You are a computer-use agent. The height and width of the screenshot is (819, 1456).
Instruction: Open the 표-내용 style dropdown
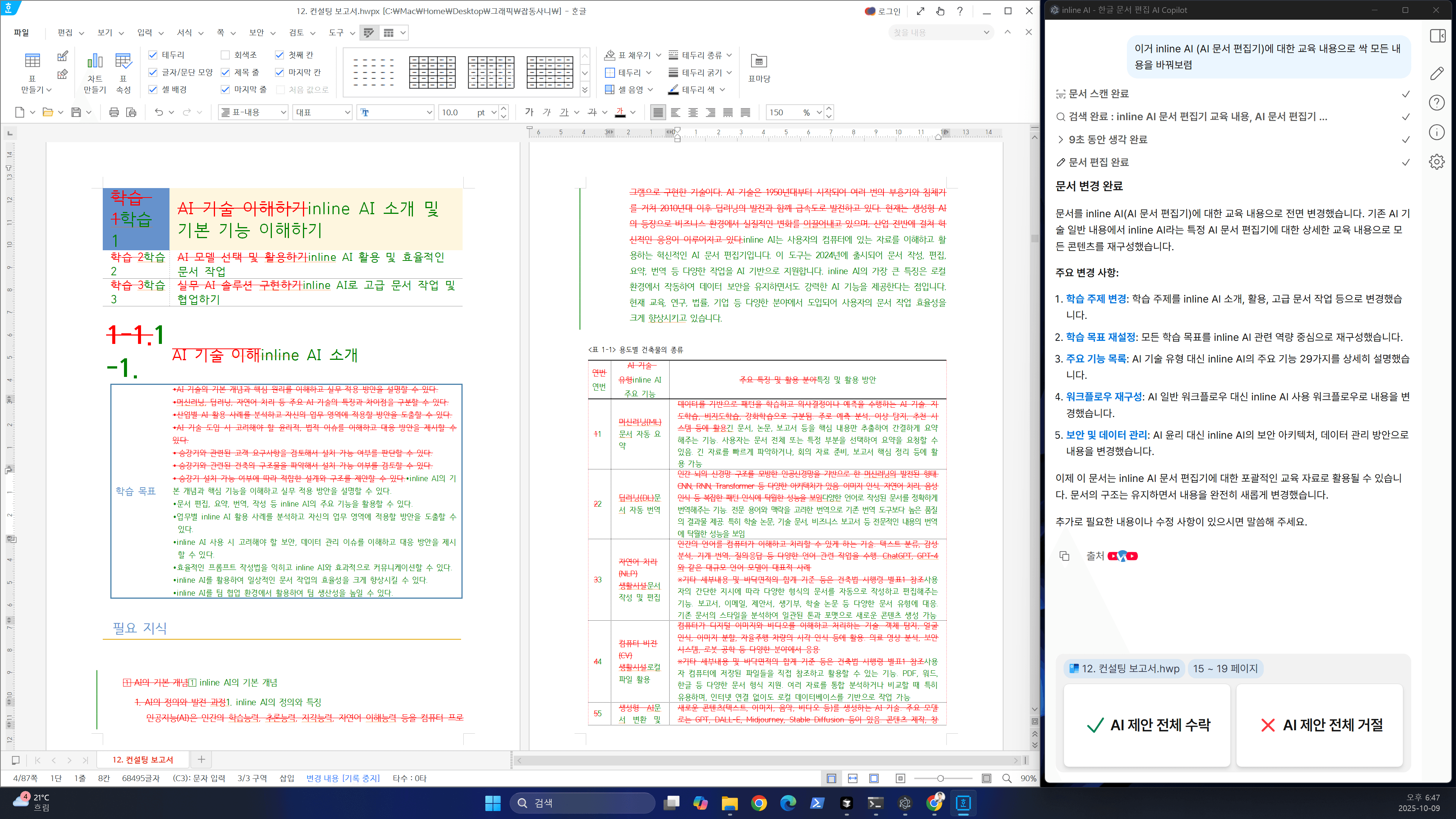tap(253, 113)
